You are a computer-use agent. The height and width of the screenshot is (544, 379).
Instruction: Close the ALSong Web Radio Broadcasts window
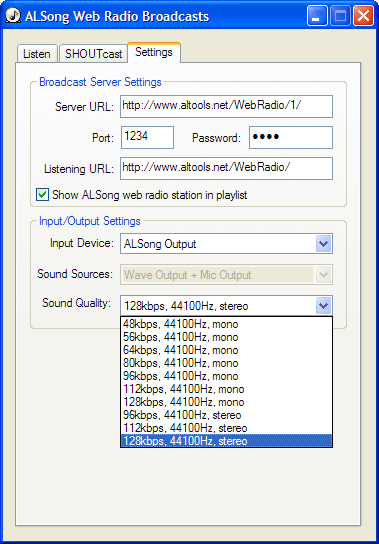(x=363, y=16)
